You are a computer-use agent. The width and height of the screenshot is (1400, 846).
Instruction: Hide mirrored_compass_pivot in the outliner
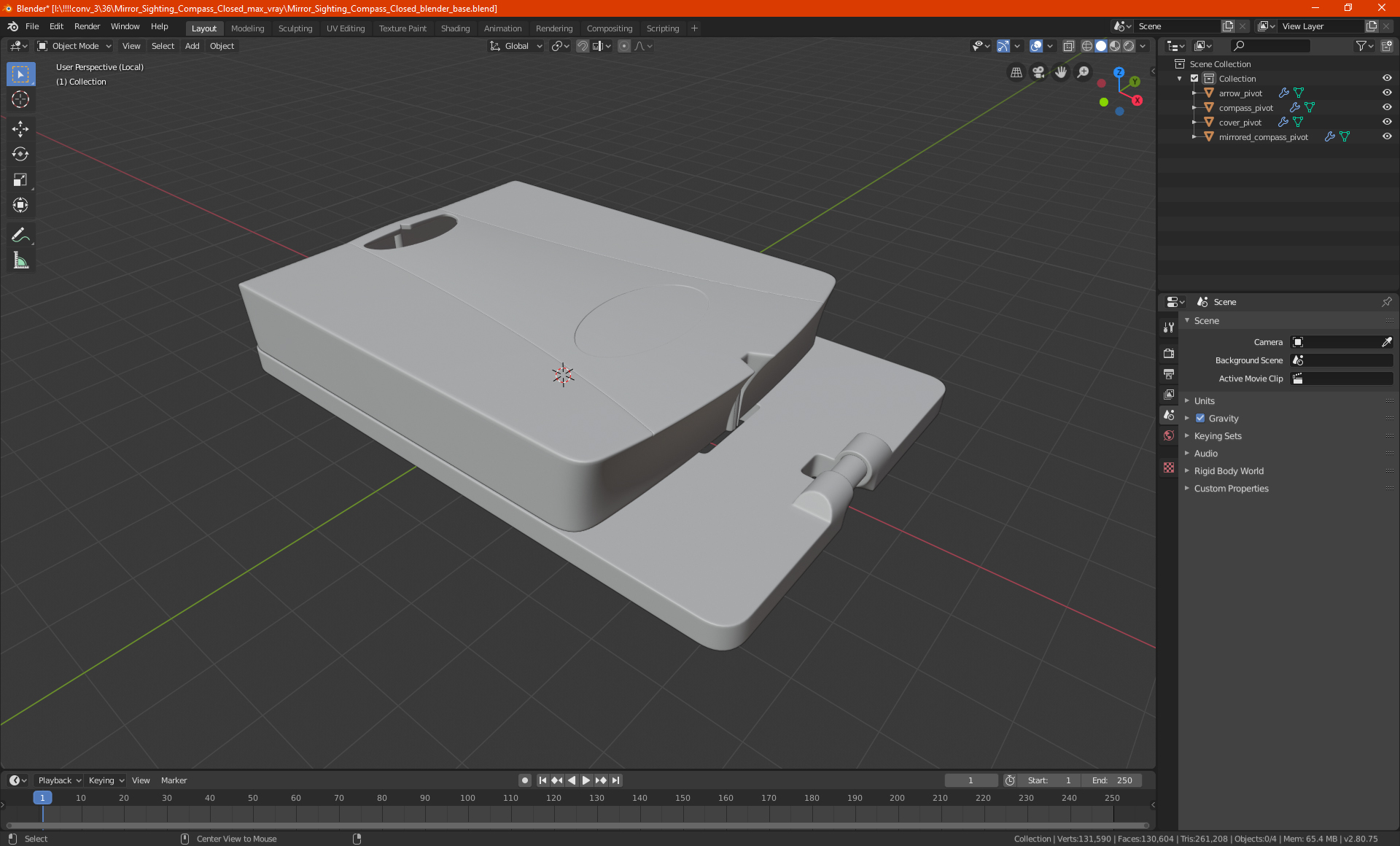1387,137
